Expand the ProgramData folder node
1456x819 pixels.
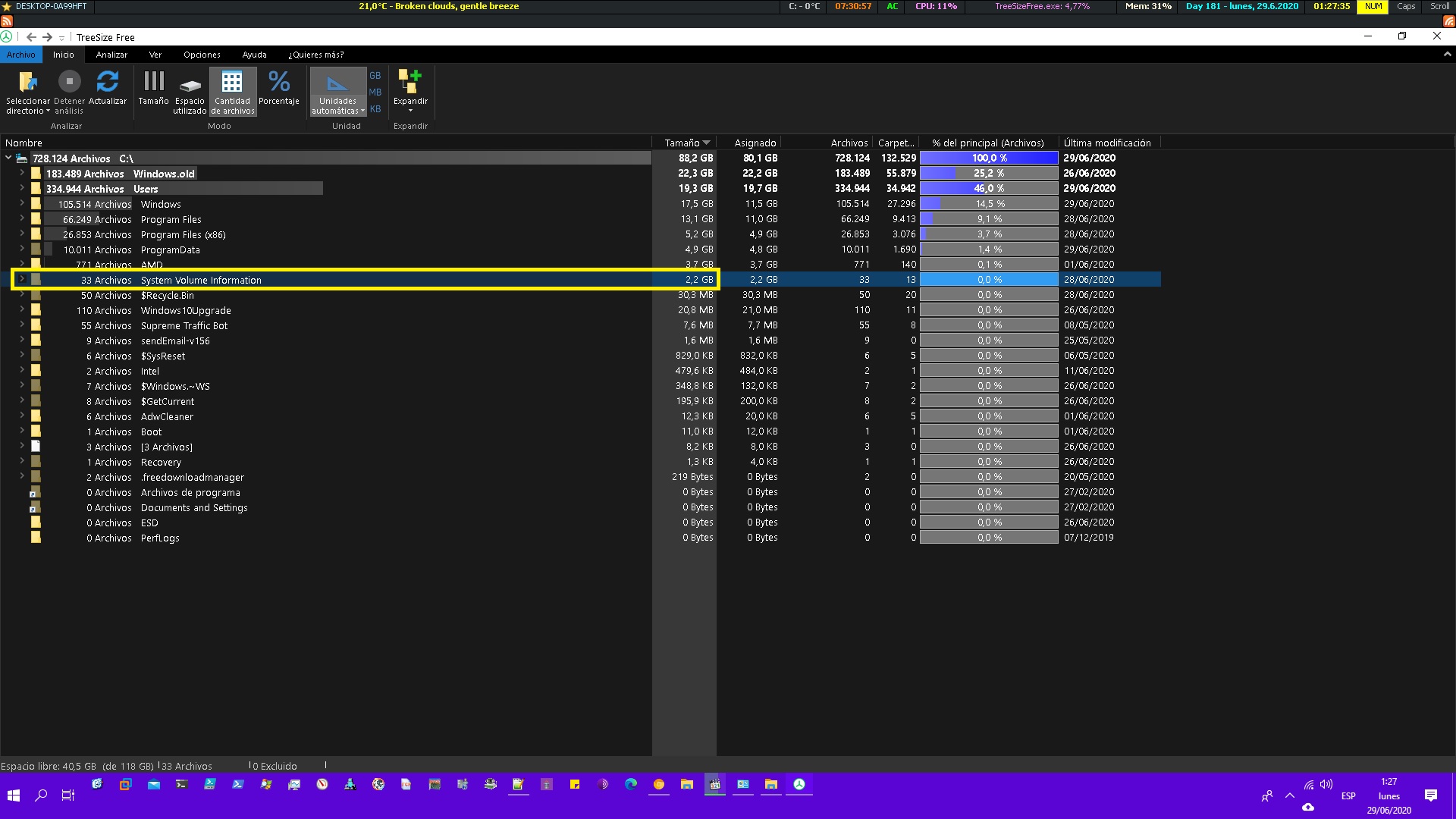coord(22,249)
